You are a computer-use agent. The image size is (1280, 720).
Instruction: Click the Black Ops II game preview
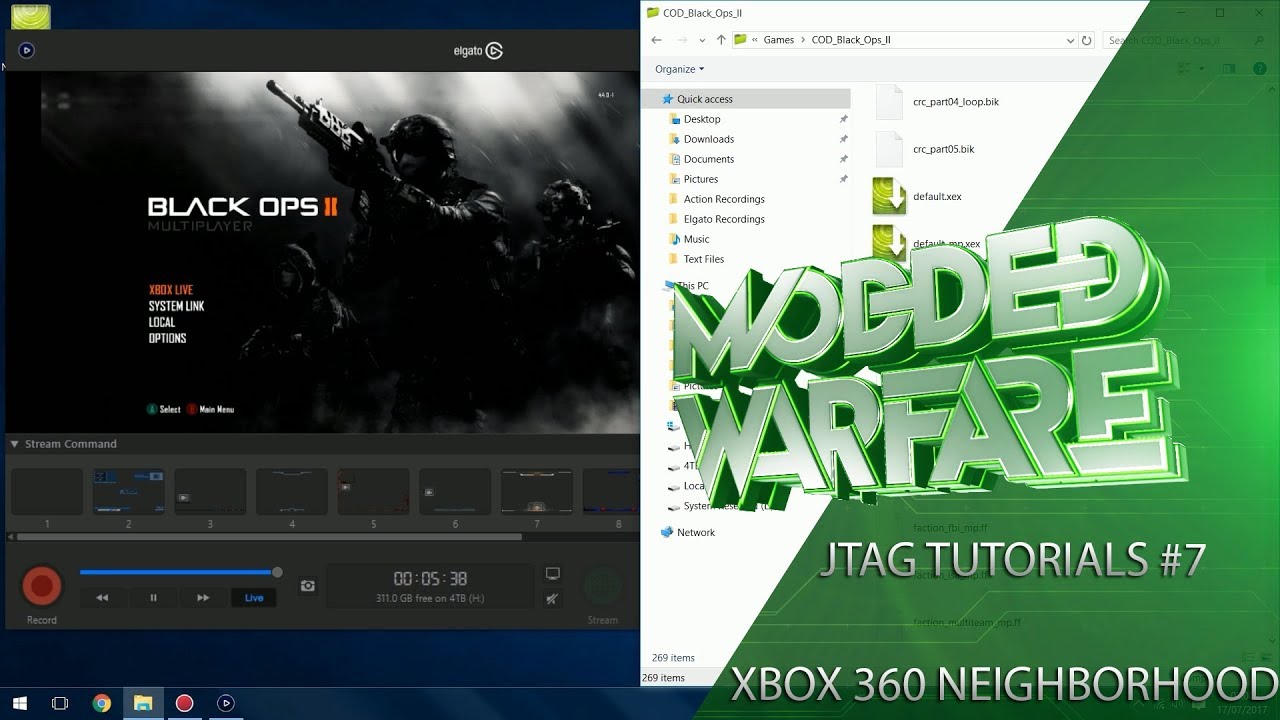(x=340, y=252)
